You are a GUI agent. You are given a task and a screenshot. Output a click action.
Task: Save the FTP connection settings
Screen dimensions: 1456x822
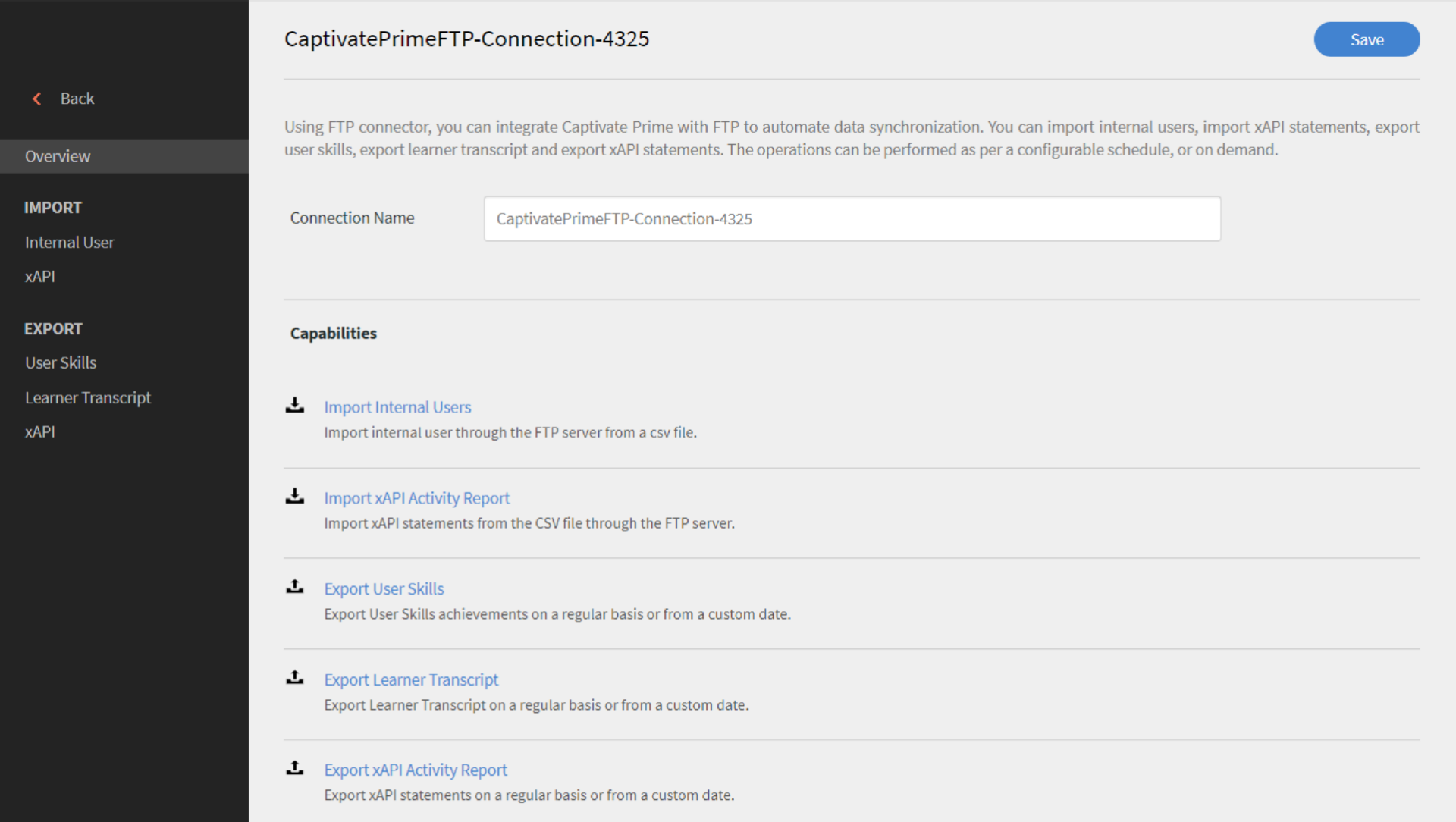point(1367,39)
